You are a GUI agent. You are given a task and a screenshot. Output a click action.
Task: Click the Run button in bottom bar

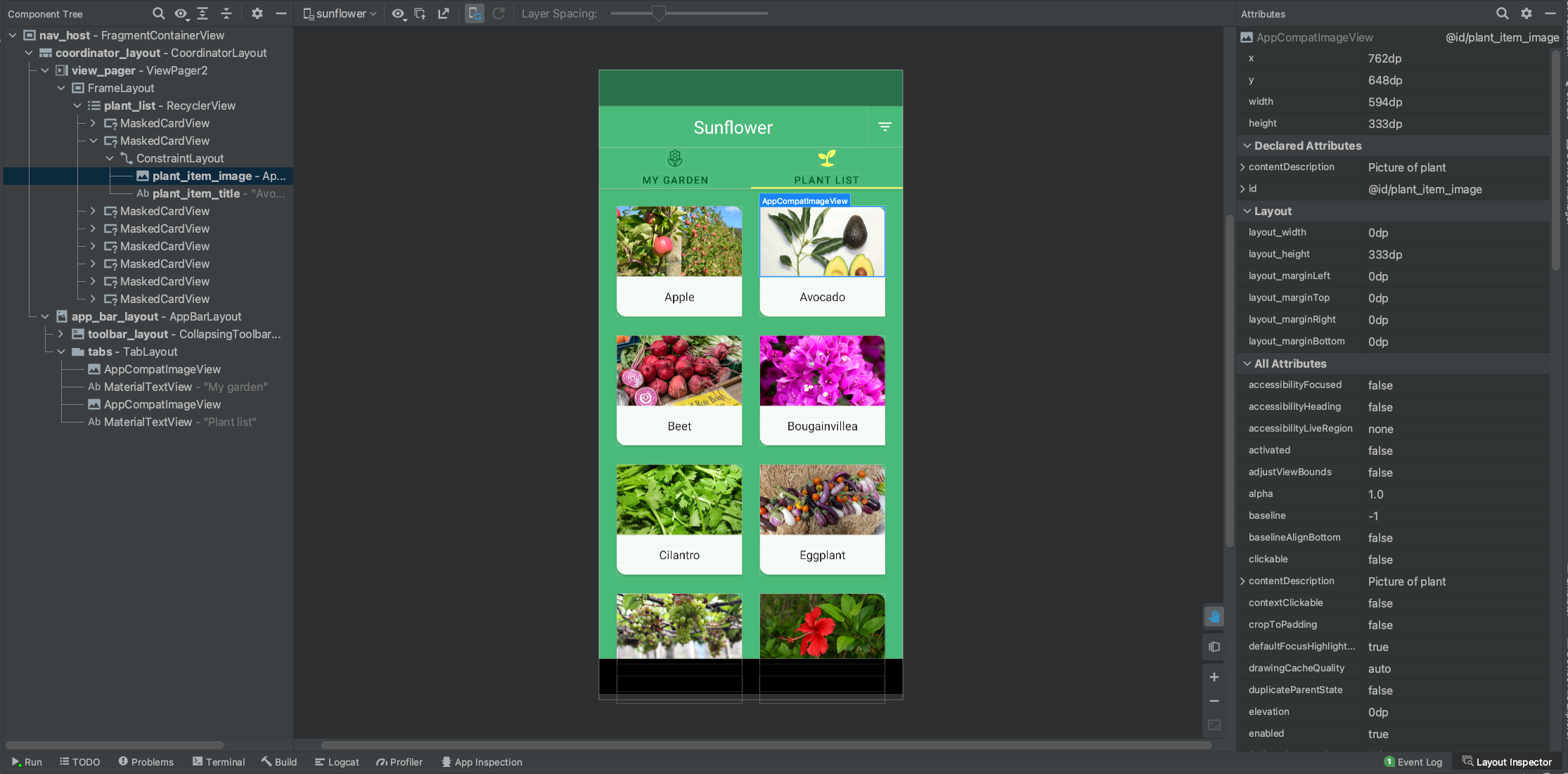[26, 761]
